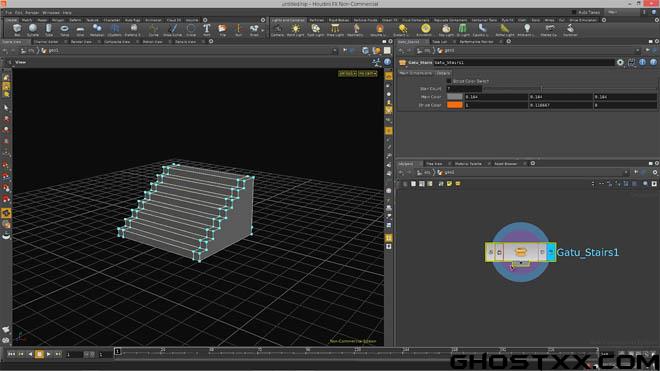Viewport: 660px width, 371px height.
Task: Click the Stripe Color orange swatch
Action: 455,105
